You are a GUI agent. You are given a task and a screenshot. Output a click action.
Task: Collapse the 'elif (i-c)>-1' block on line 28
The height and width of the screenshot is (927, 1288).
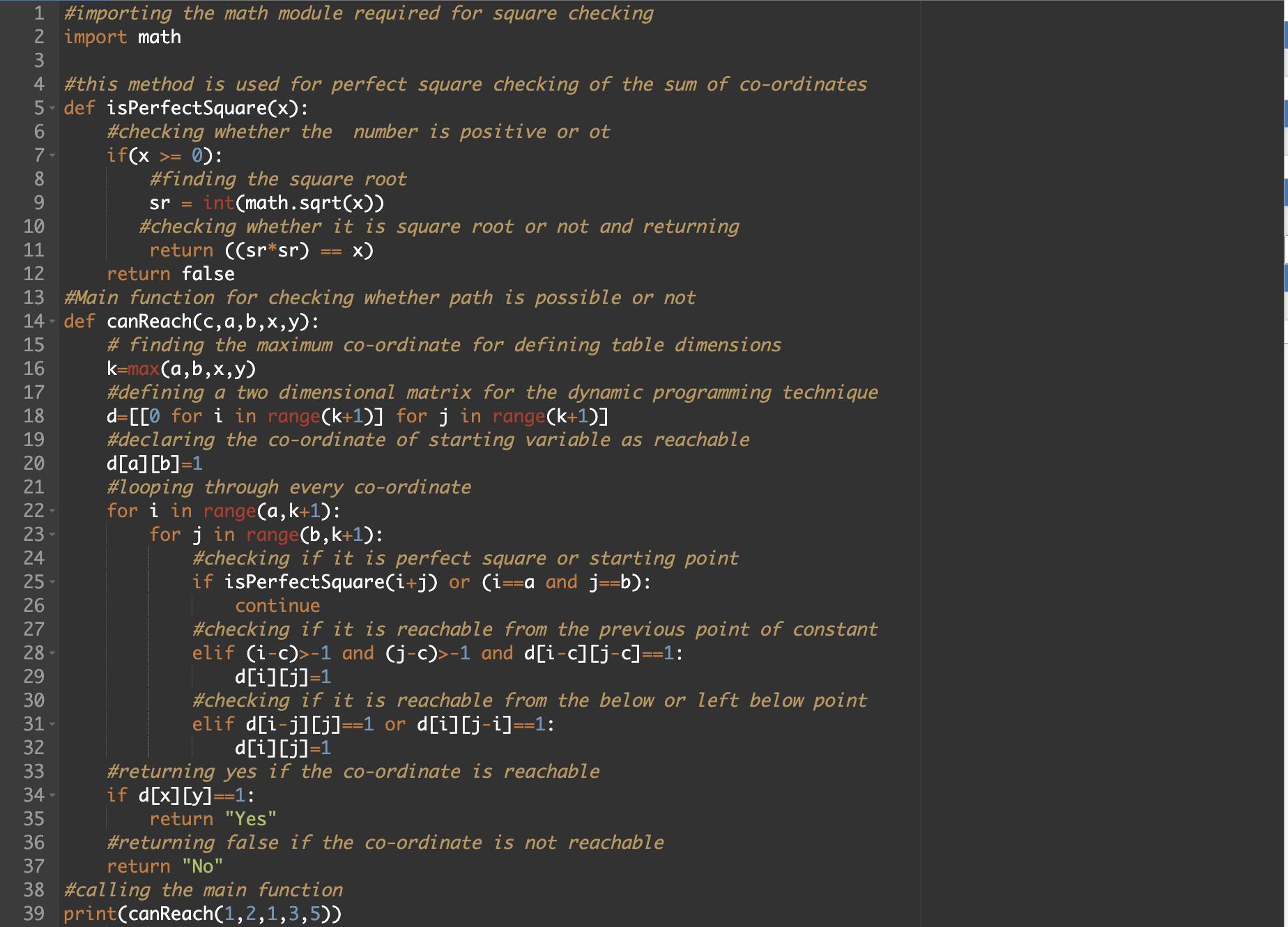pos(52,654)
